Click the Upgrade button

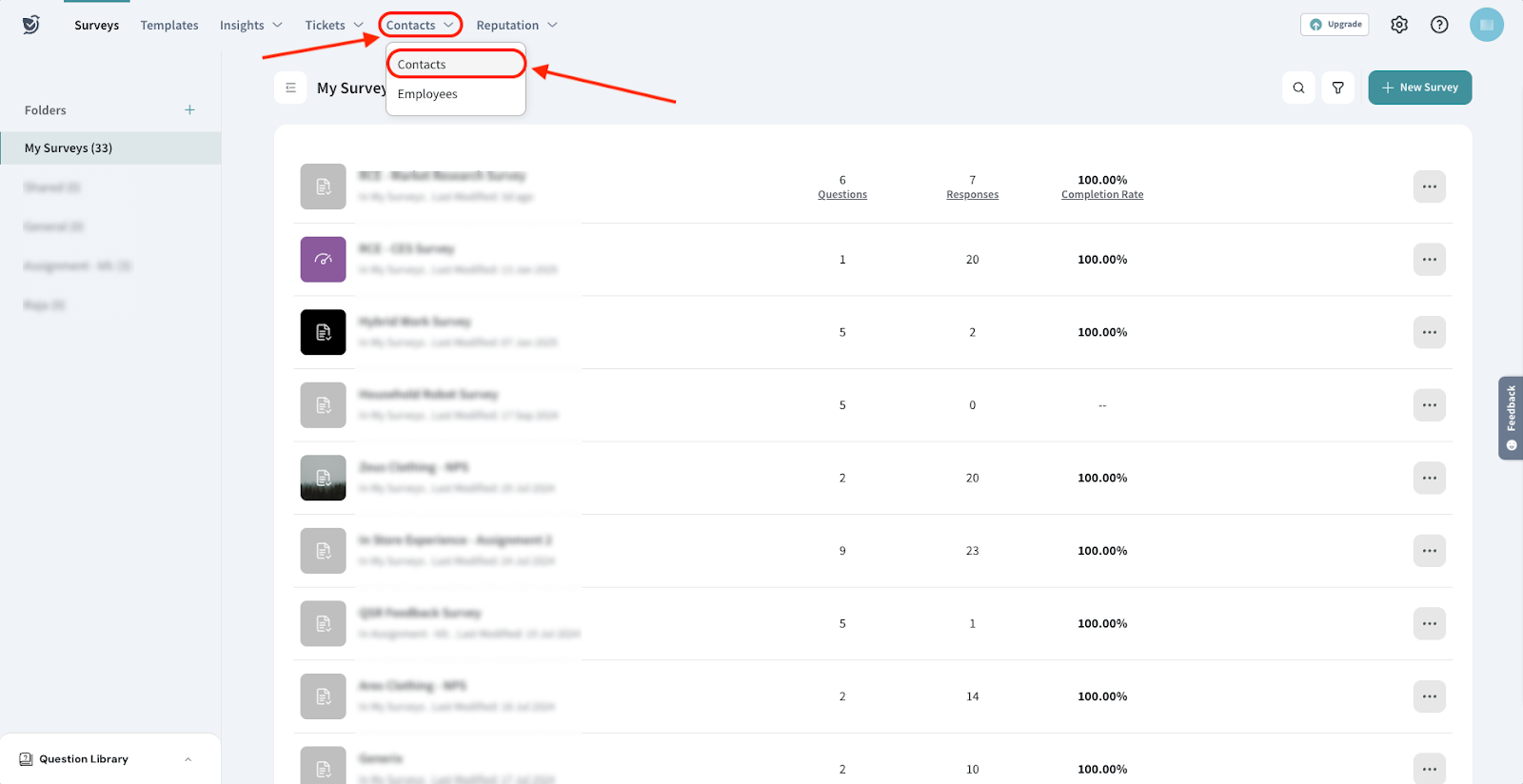1335,25
